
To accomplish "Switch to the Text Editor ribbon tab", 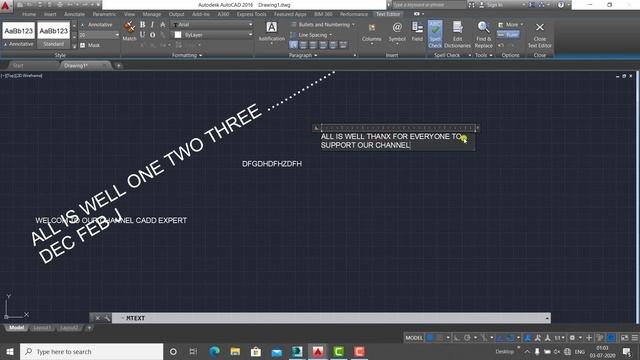I will pos(388,14).
